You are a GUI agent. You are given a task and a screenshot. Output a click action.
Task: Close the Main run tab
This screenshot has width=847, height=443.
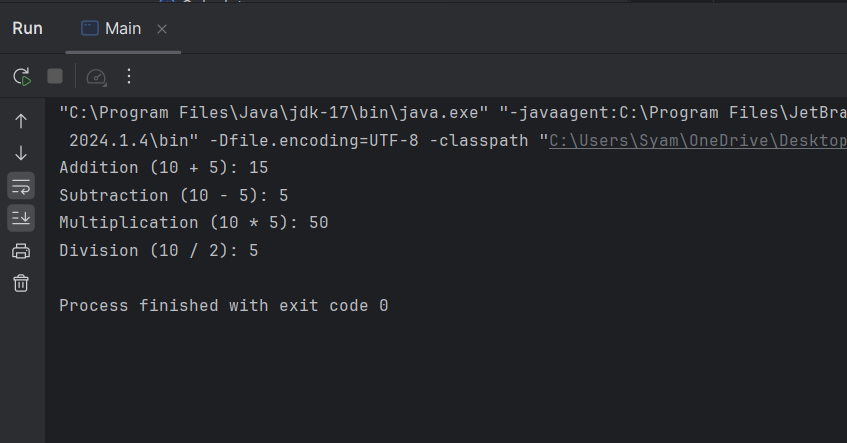(162, 29)
